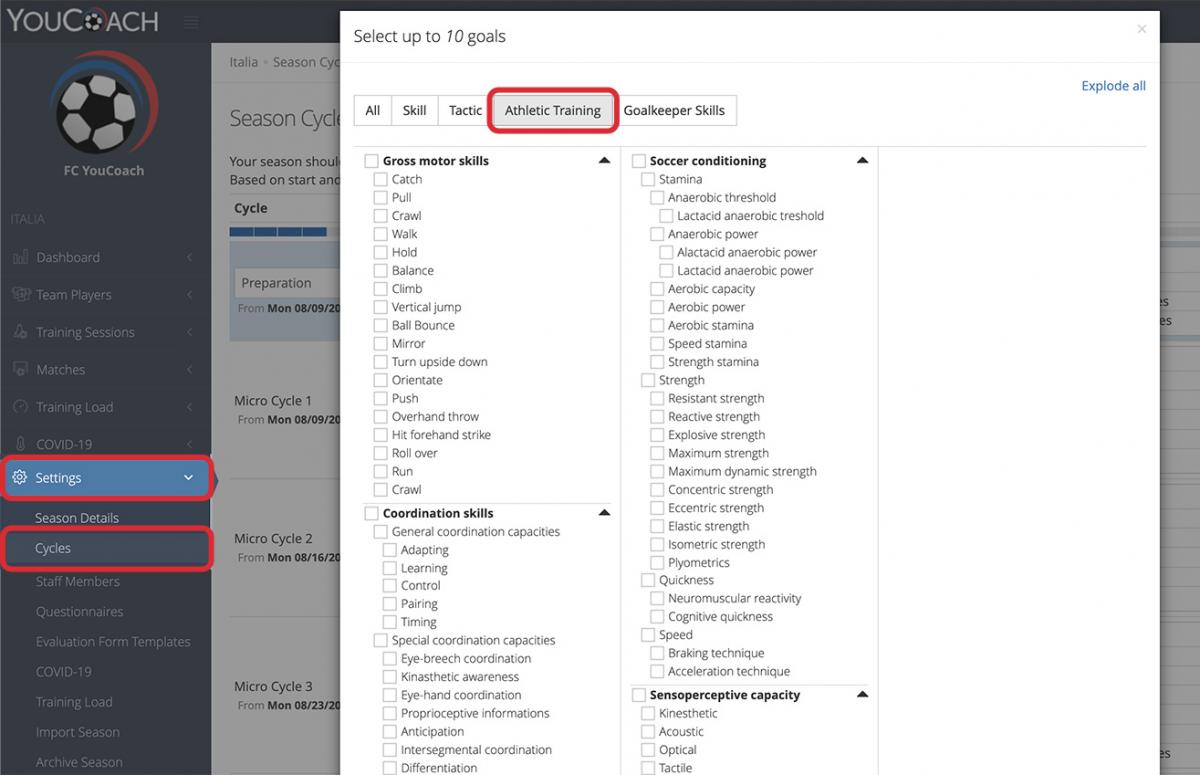The width and height of the screenshot is (1200, 775).
Task: Click the Settings gear icon in sidebar
Action: 20,478
